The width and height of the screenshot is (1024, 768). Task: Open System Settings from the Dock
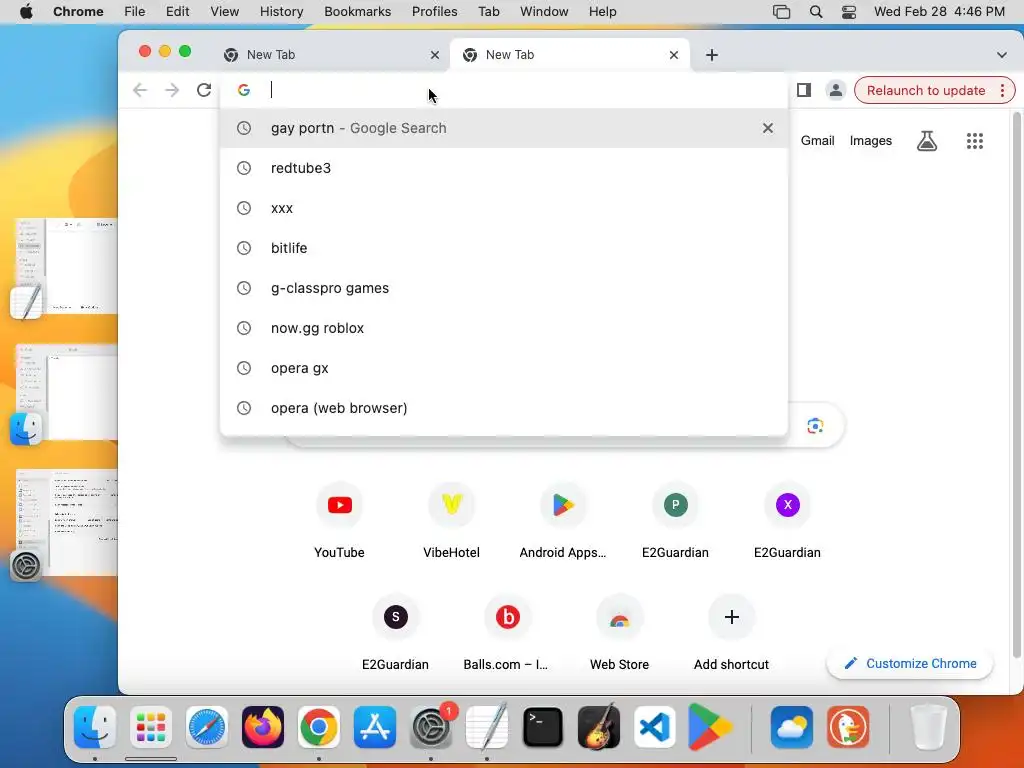tap(431, 727)
